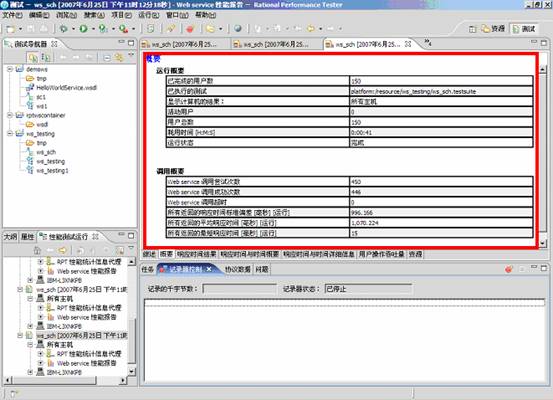Open the New wizard dropdown arrow
The height and width of the screenshot is (400, 553).
[20, 29]
